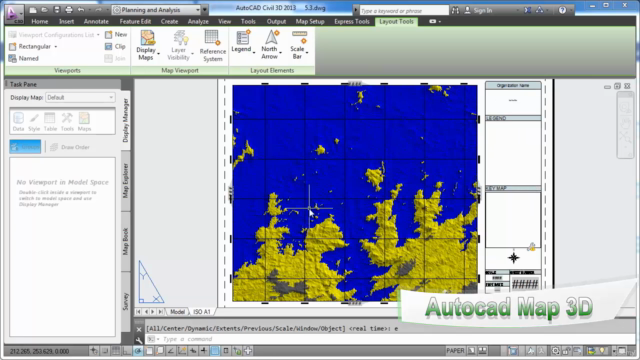Click the Maps icon in Task Pane
Screen dimensions: 640x360
pos(84,122)
